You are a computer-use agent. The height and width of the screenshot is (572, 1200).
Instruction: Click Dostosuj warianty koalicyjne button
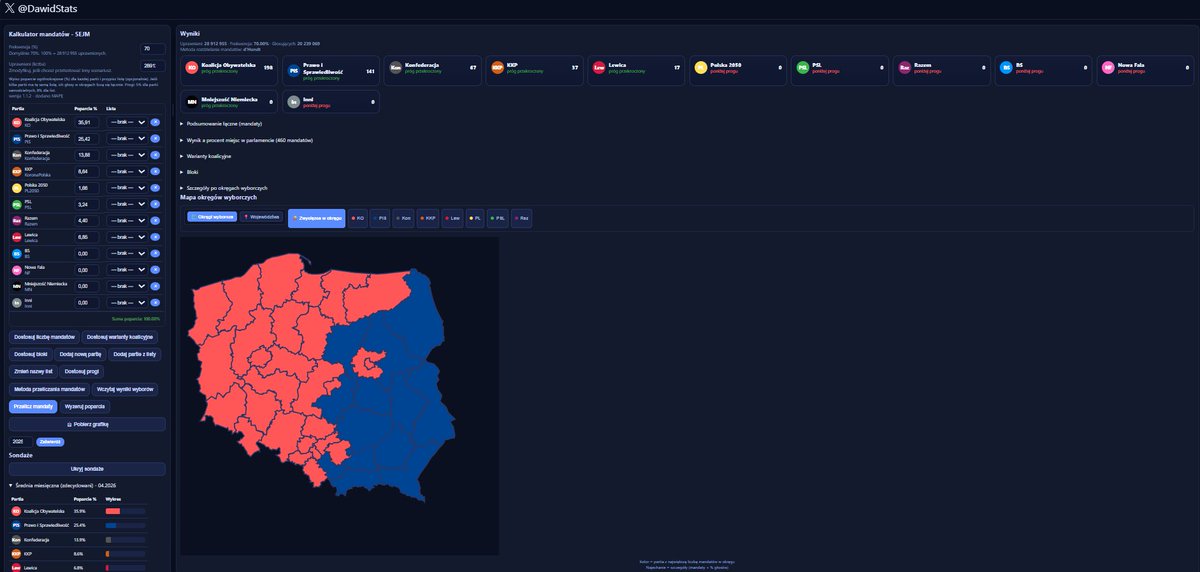(119, 337)
